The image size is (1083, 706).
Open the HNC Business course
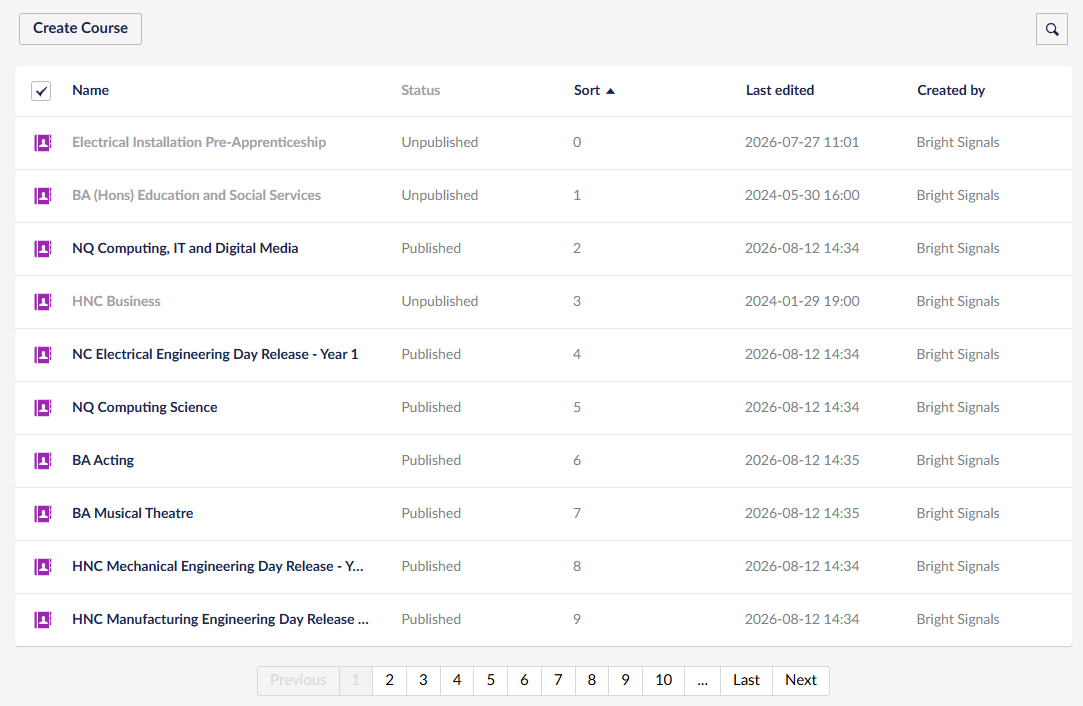(116, 301)
